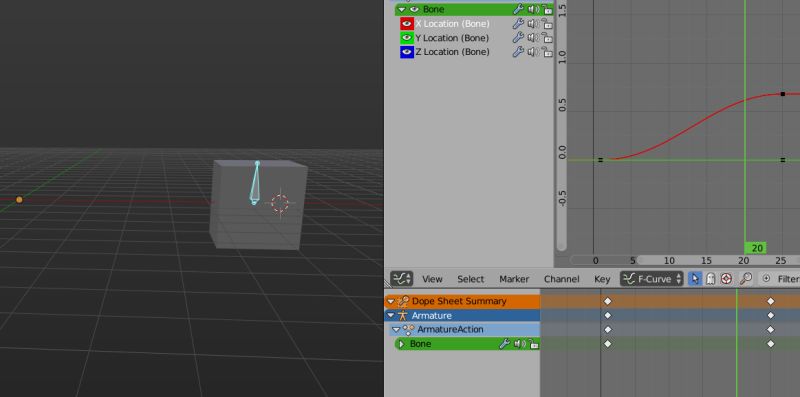The height and width of the screenshot is (397, 800).
Task: Open the Marker menu
Action: pos(514,279)
